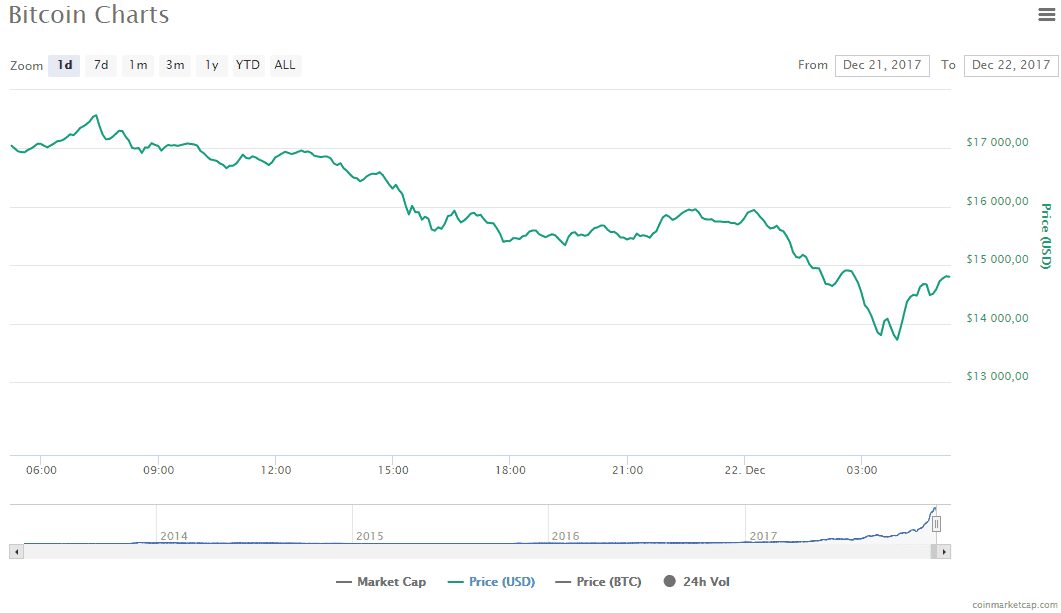This screenshot has height=613, width=1061.
Task: Choose the YTD zoom option
Action: point(248,65)
